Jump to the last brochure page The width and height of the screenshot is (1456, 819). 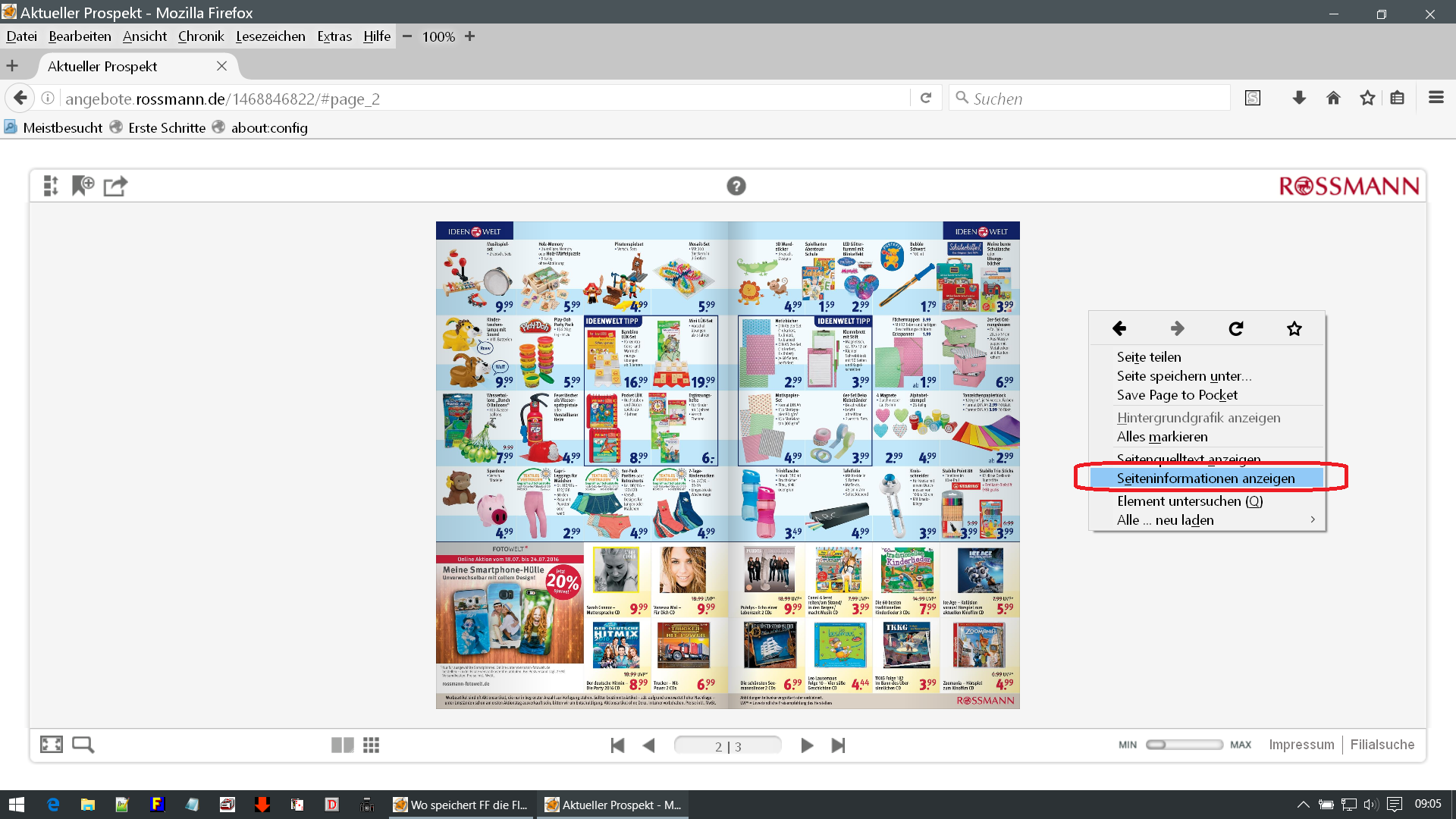pos(838,745)
